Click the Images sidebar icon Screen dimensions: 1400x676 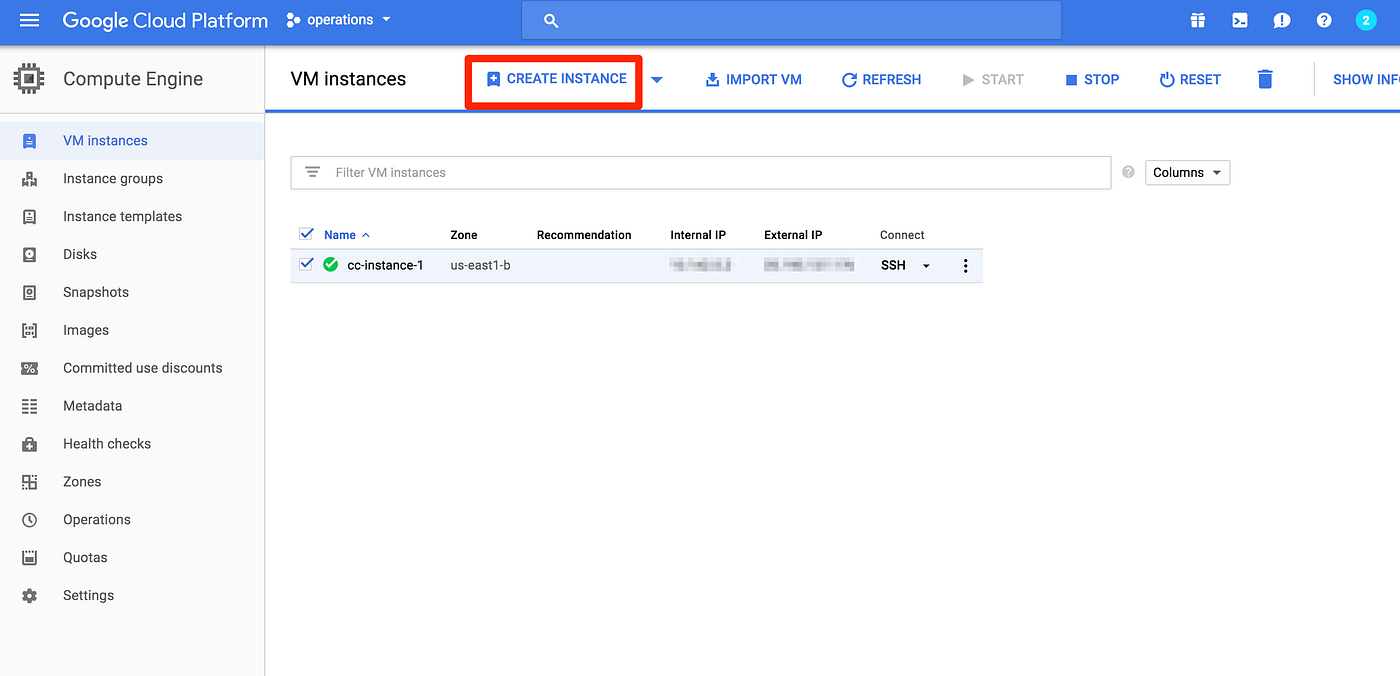pyautogui.click(x=29, y=331)
